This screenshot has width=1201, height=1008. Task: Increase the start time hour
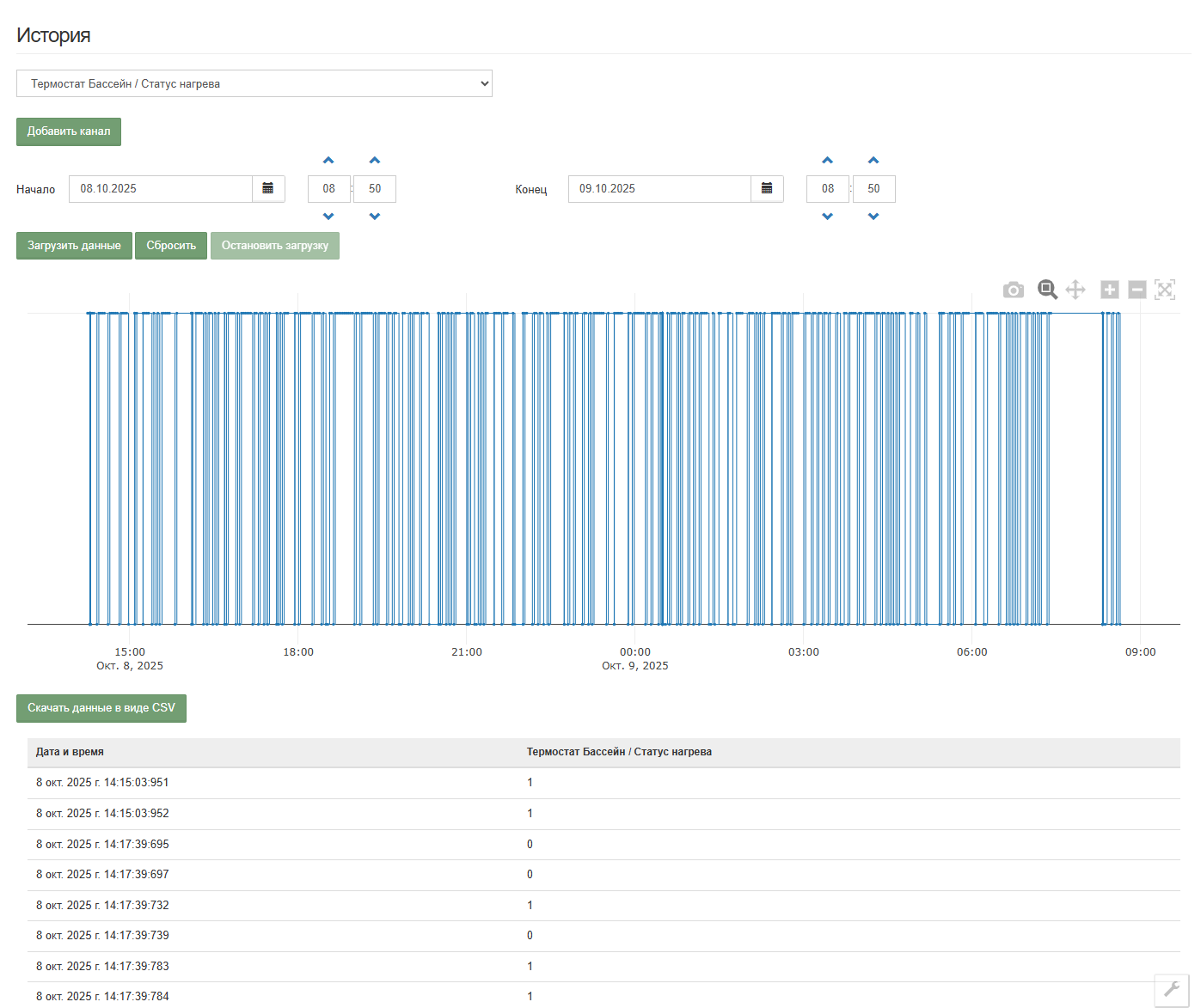[328, 161]
